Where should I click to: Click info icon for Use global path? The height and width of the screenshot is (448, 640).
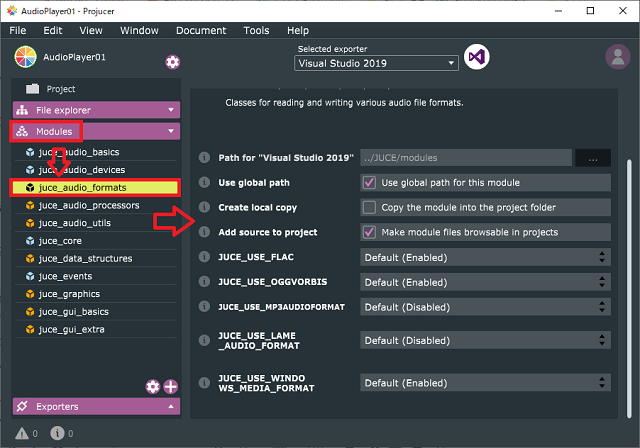pos(204,182)
